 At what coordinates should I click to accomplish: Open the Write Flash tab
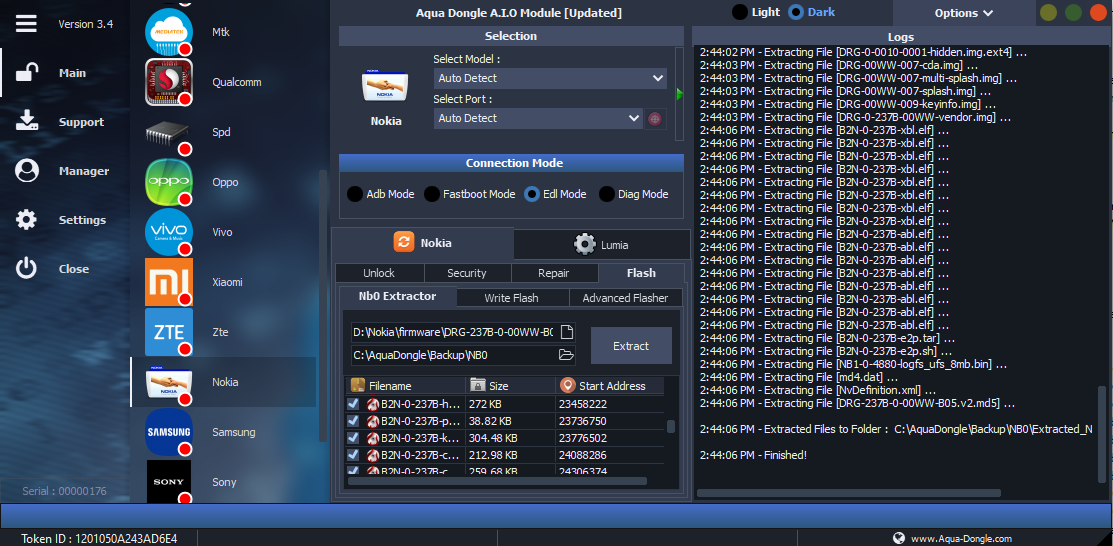pos(511,297)
